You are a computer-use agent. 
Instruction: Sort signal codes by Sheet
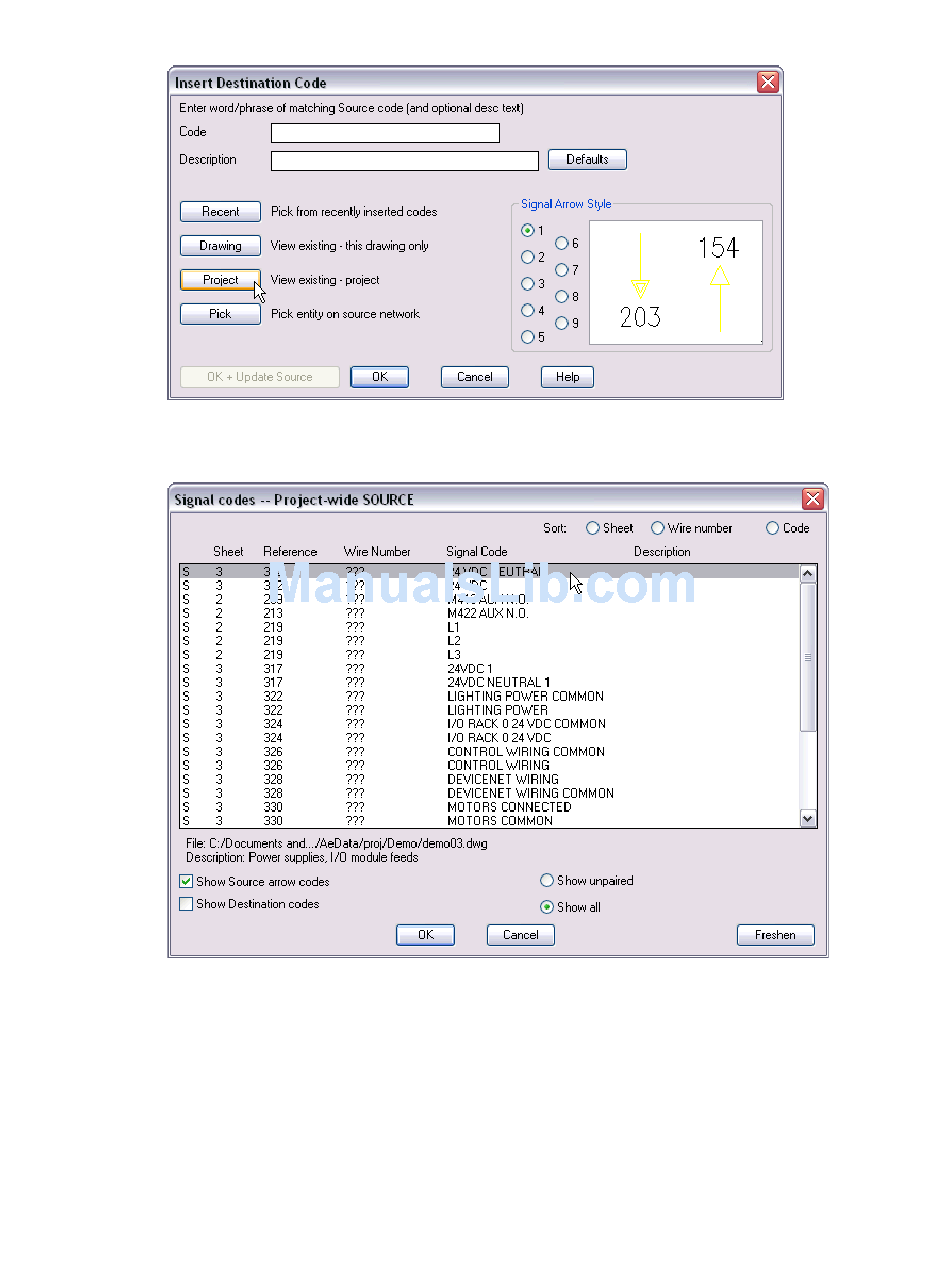click(593, 528)
